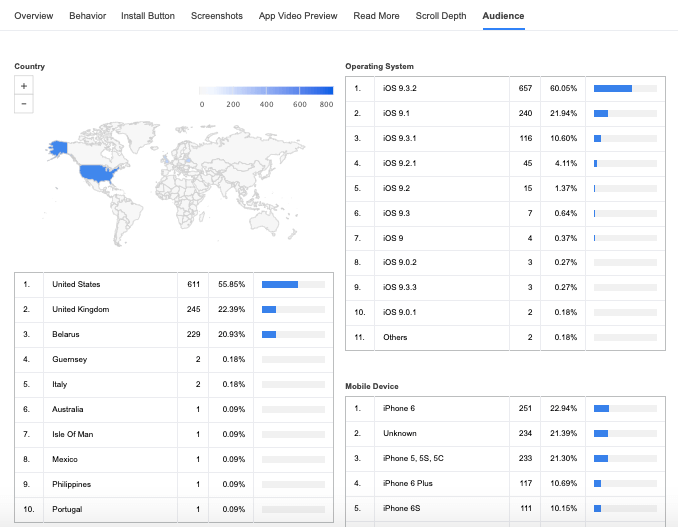The height and width of the screenshot is (527, 678).
Task: Go to the Install Button tab
Action: pos(148,16)
